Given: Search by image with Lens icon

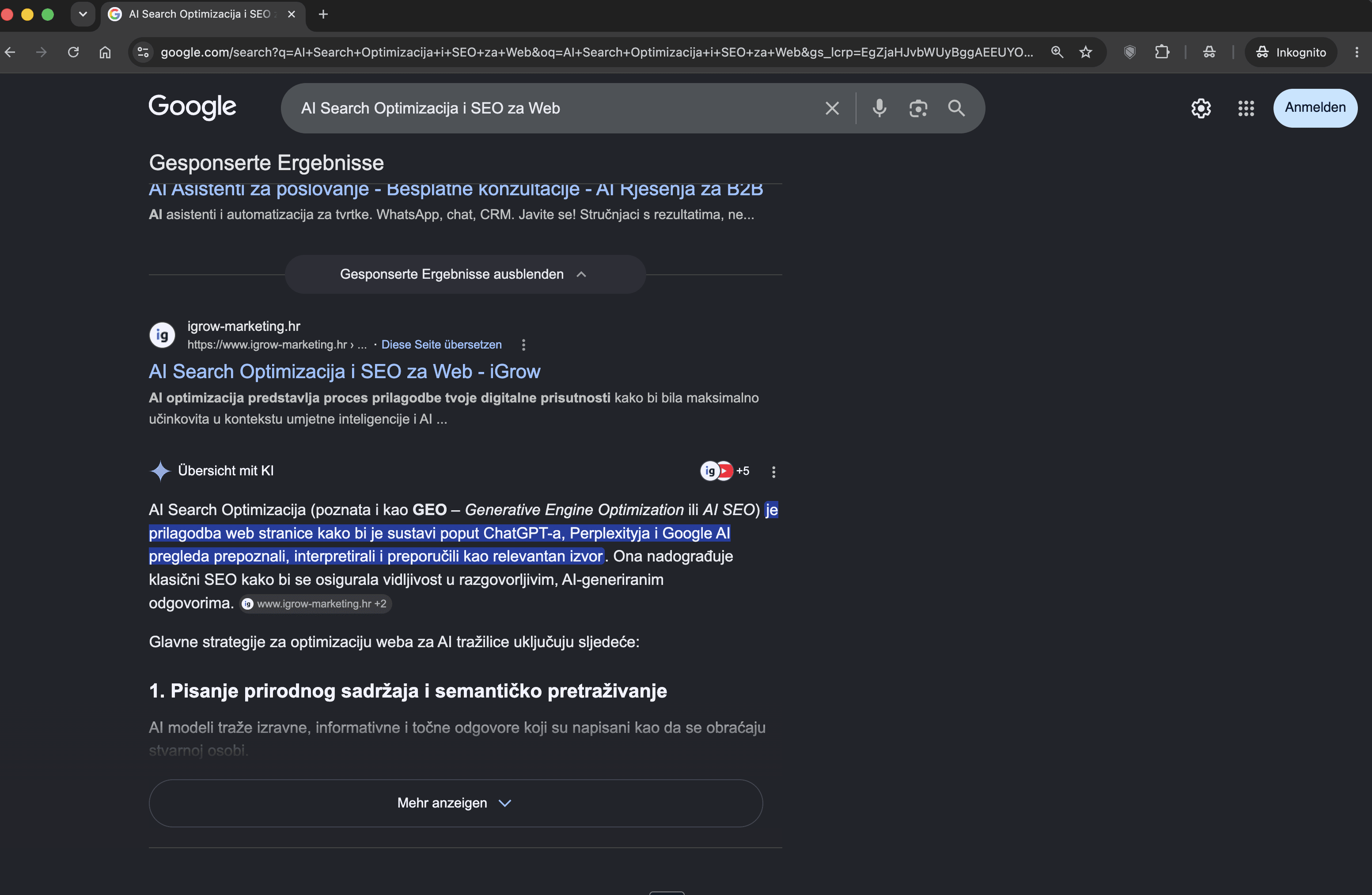Looking at the screenshot, I should 918,108.
